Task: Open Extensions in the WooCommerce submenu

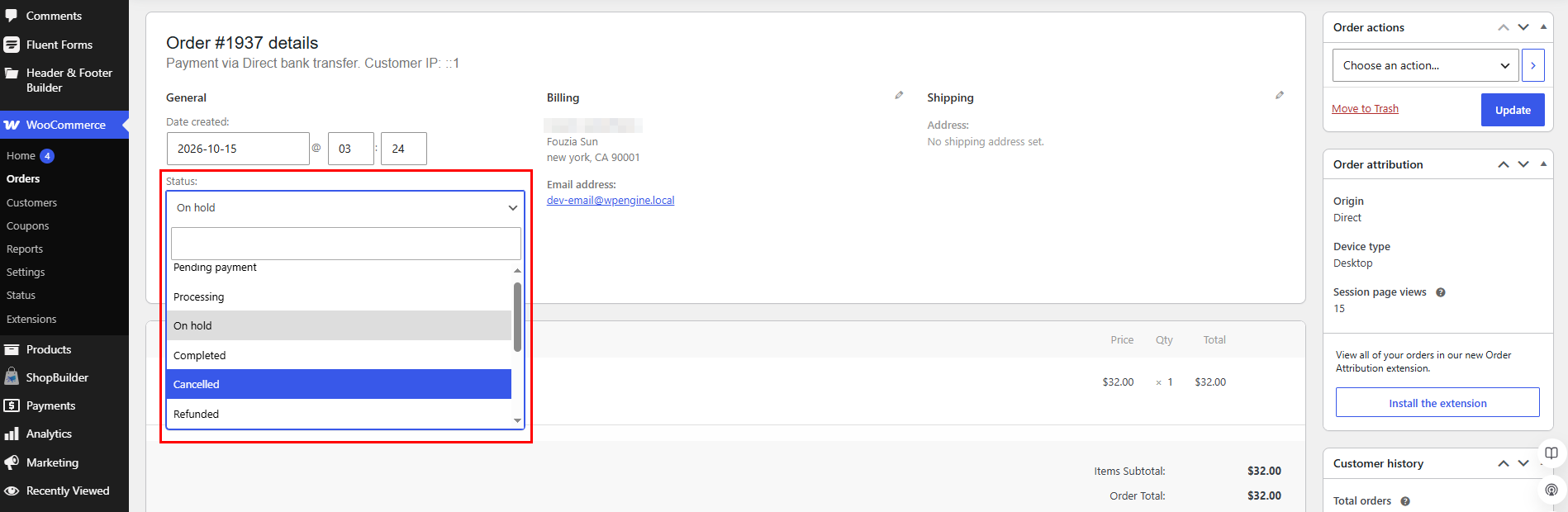Action: 31,319
